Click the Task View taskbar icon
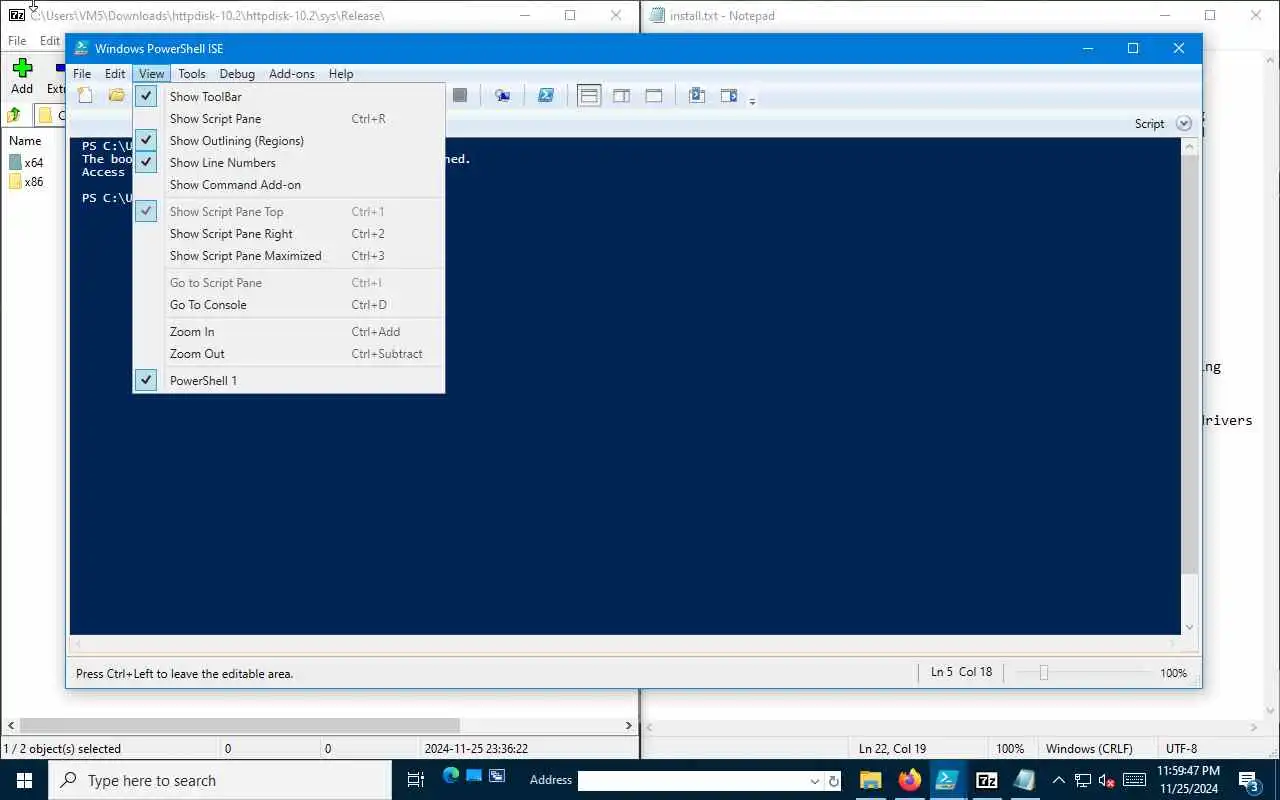Viewport: 1280px width, 800px height. (x=415, y=780)
